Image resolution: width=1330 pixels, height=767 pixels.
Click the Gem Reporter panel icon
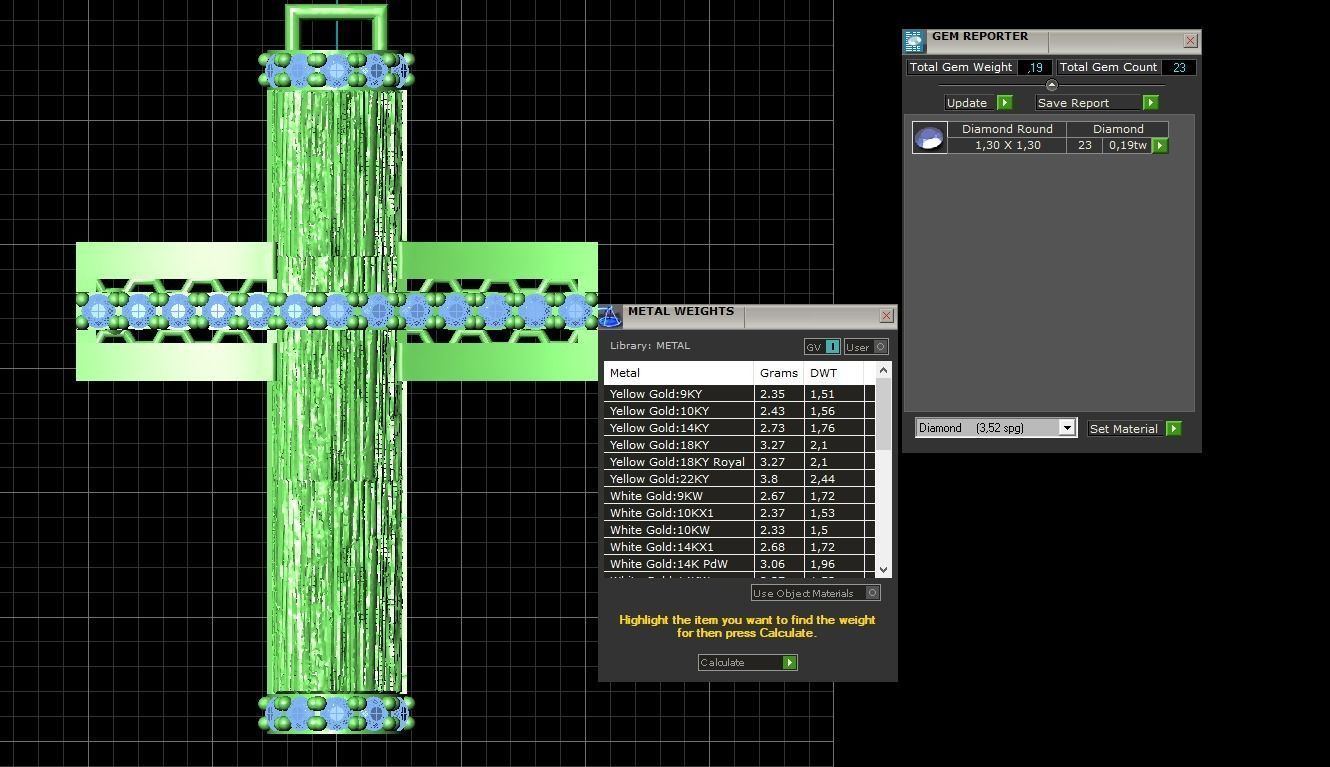tap(914, 41)
